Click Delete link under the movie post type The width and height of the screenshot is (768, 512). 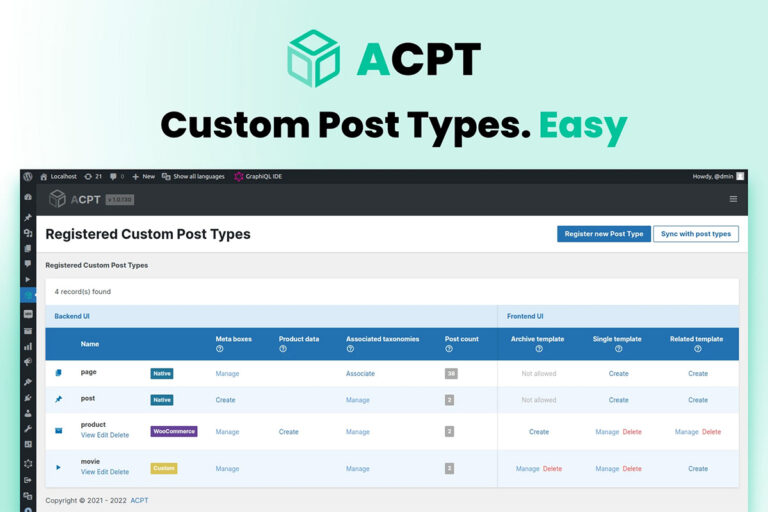pyautogui.click(x=119, y=472)
